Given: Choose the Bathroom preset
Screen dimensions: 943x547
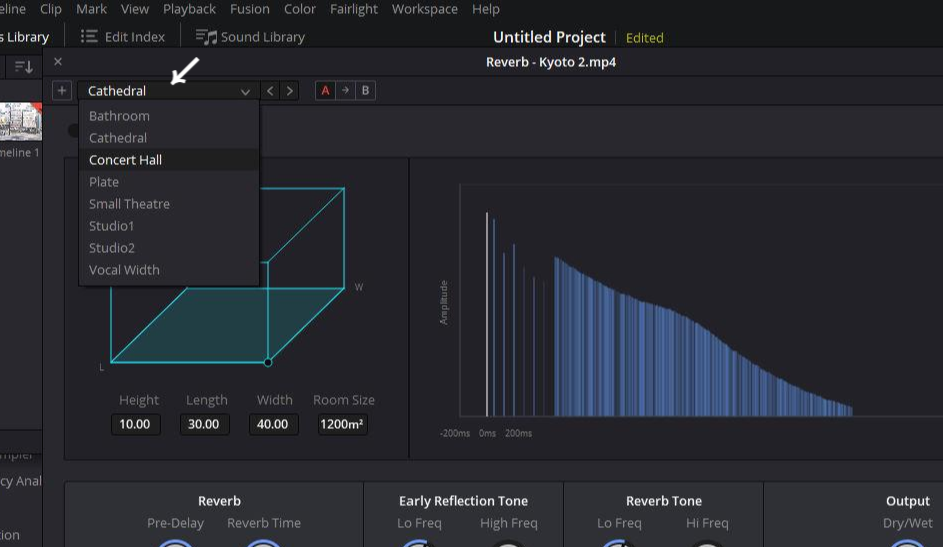Looking at the screenshot, I should pos(168,116).
